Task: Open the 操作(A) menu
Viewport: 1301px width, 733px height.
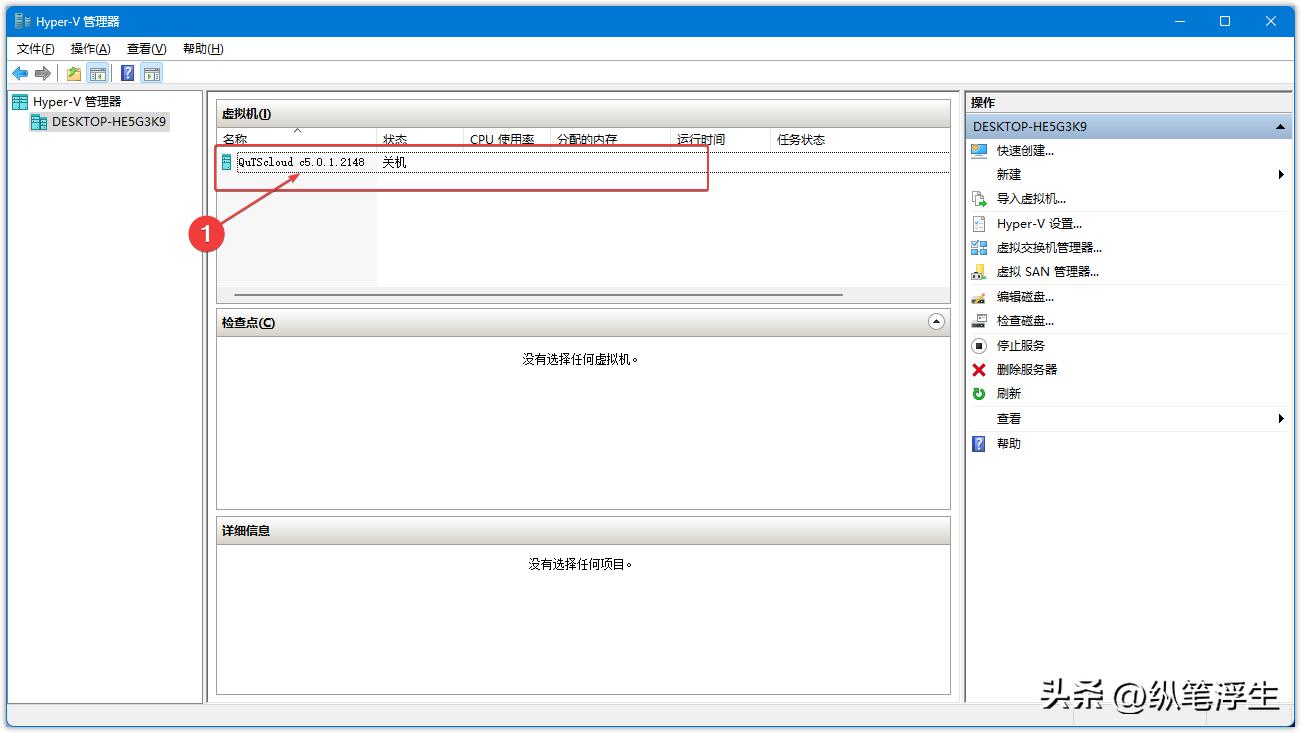Action: [91, 49]
